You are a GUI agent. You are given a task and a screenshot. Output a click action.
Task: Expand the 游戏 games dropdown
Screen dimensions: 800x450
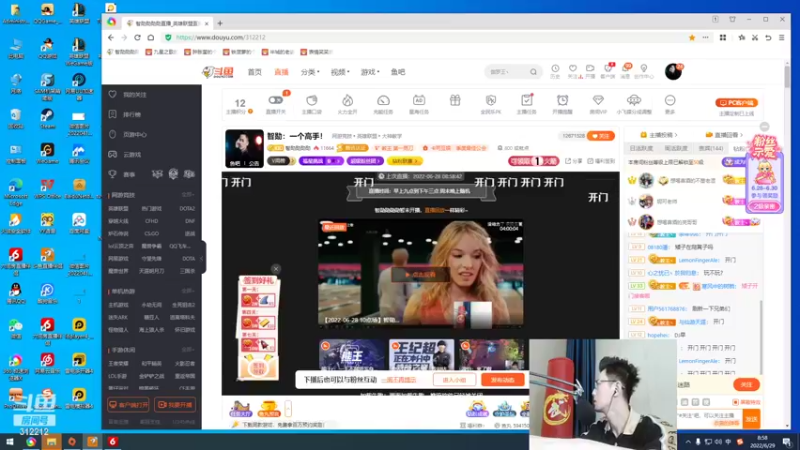tap(370, 72)
